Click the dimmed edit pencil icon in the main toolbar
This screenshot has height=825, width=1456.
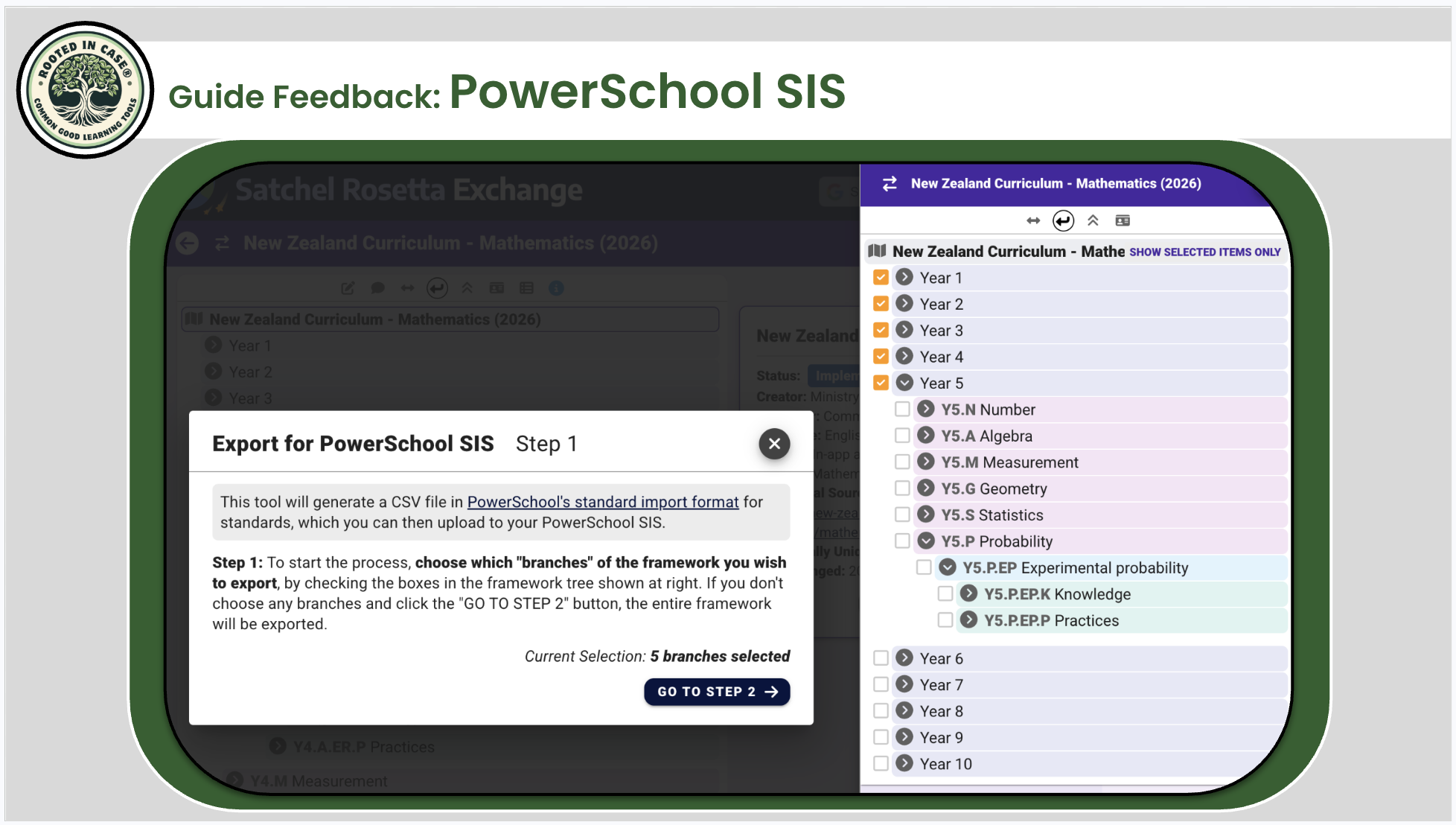(x=348, y=288)
